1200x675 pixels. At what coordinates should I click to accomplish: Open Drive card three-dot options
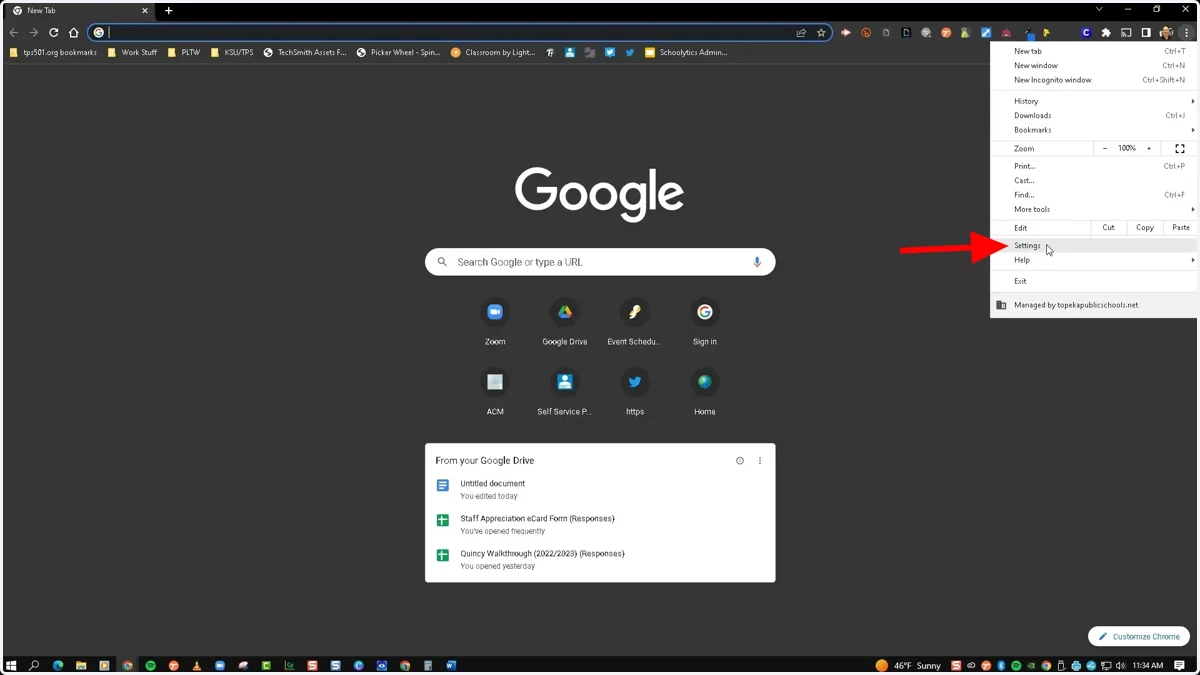click(x=760, y=461)
